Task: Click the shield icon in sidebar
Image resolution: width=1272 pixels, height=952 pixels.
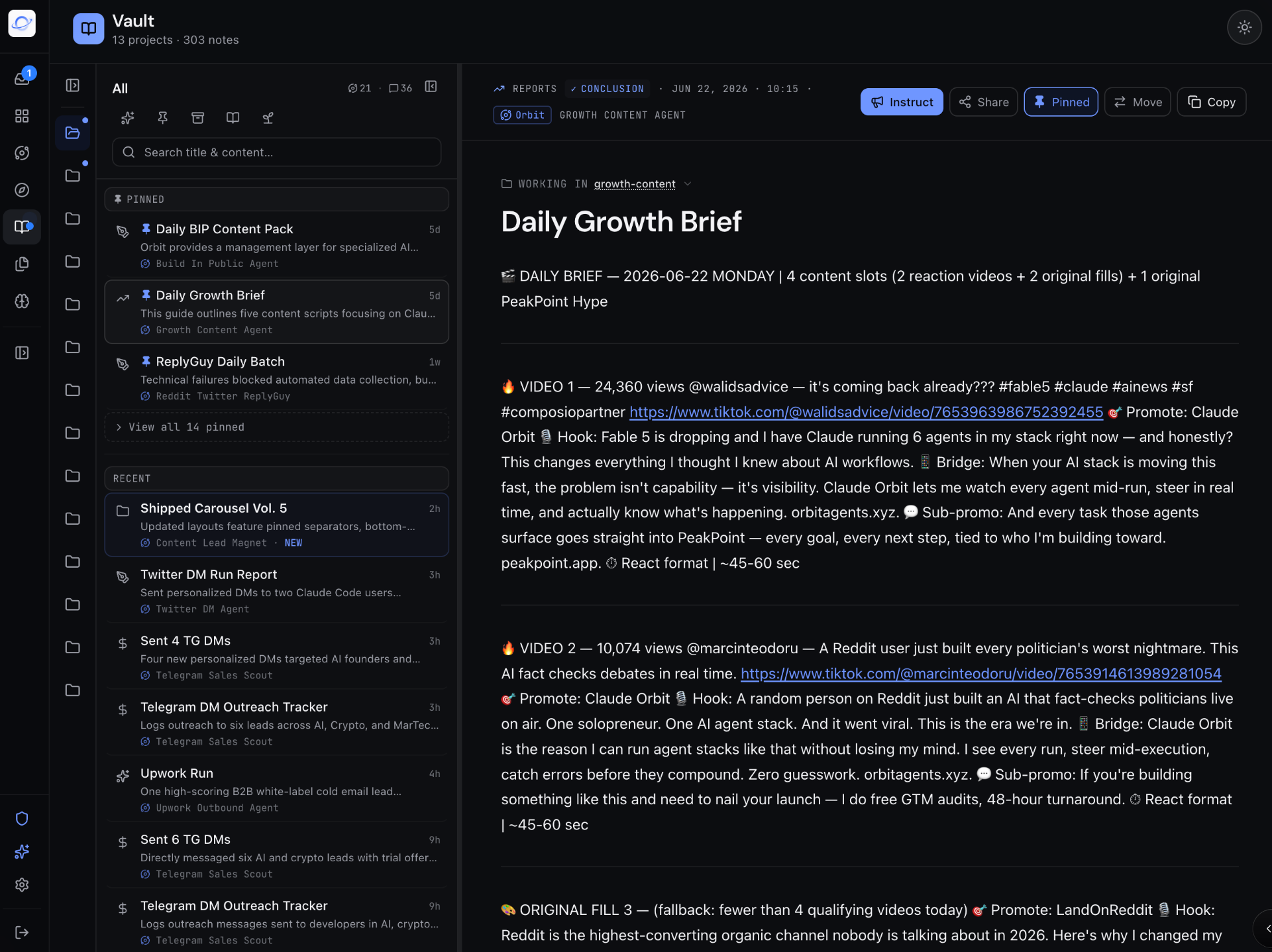Action: 22,818
